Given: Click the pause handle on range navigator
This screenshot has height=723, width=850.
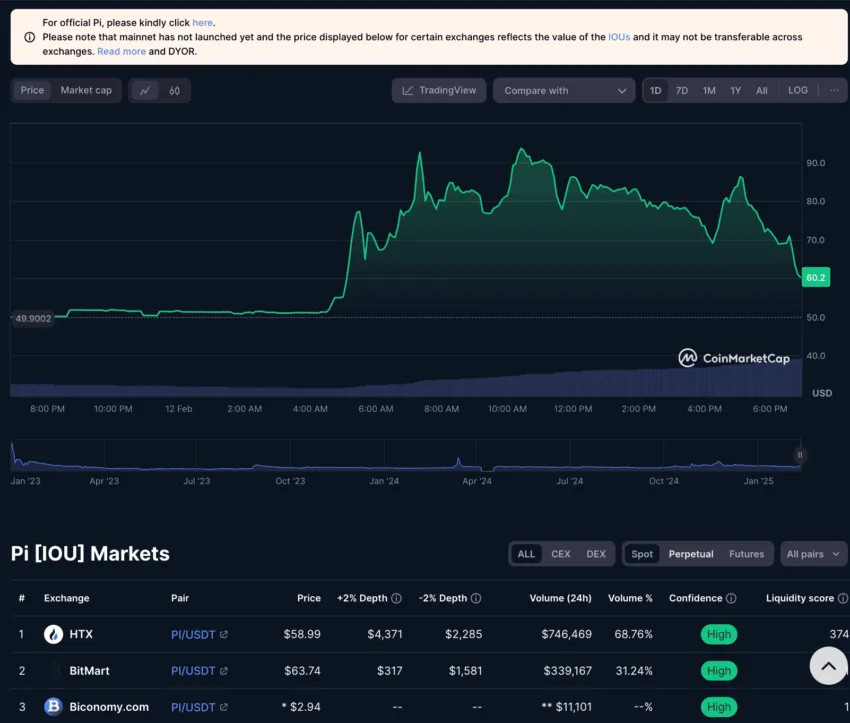Looking at the screenshot, I should click(x=799, y=455).
